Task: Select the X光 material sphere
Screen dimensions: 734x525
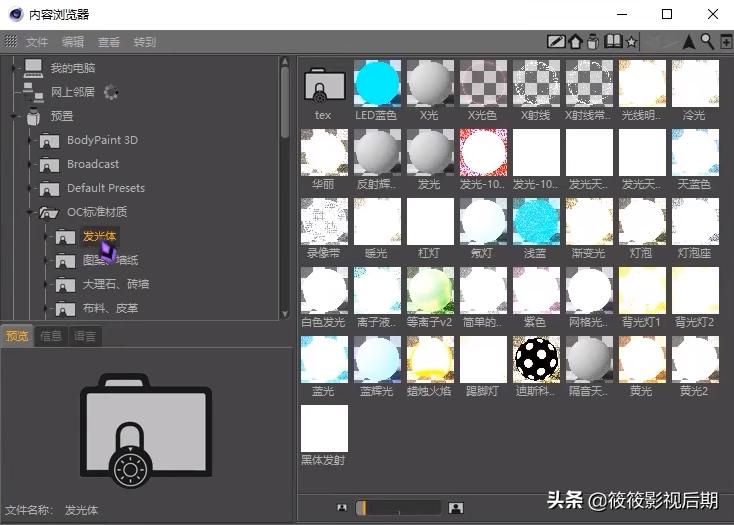Action: [x=430, y=83]
